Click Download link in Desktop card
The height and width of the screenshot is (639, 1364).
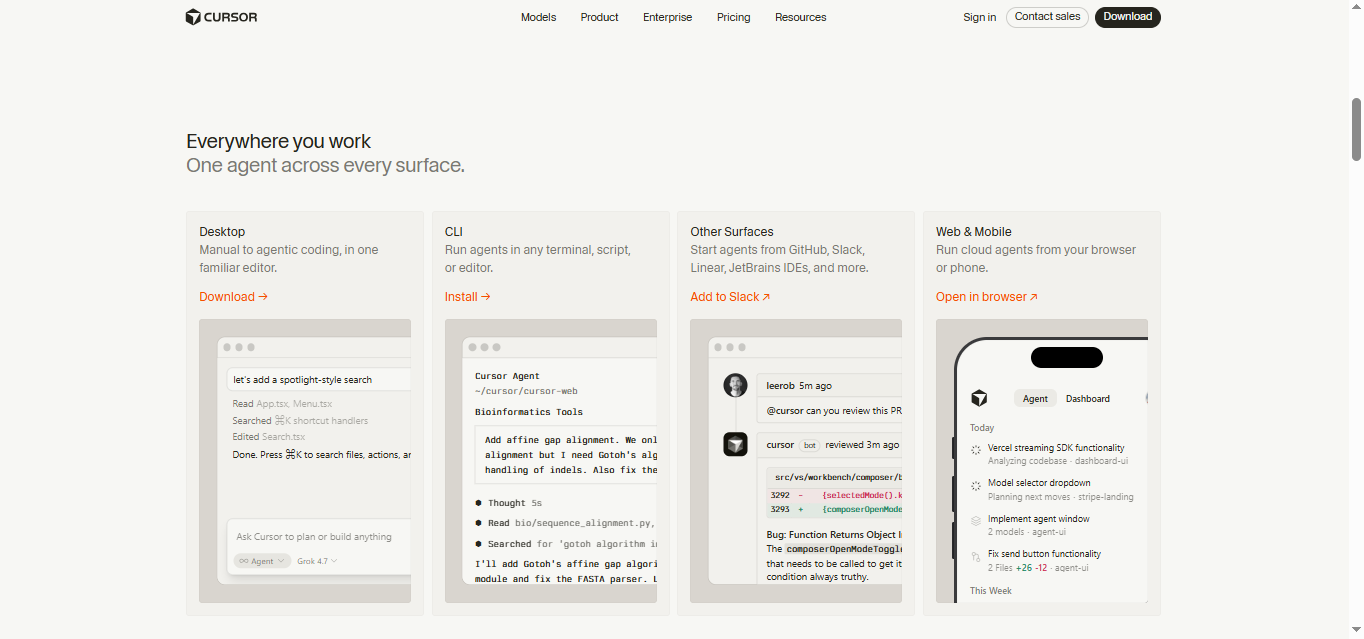[x=233, y=297]
